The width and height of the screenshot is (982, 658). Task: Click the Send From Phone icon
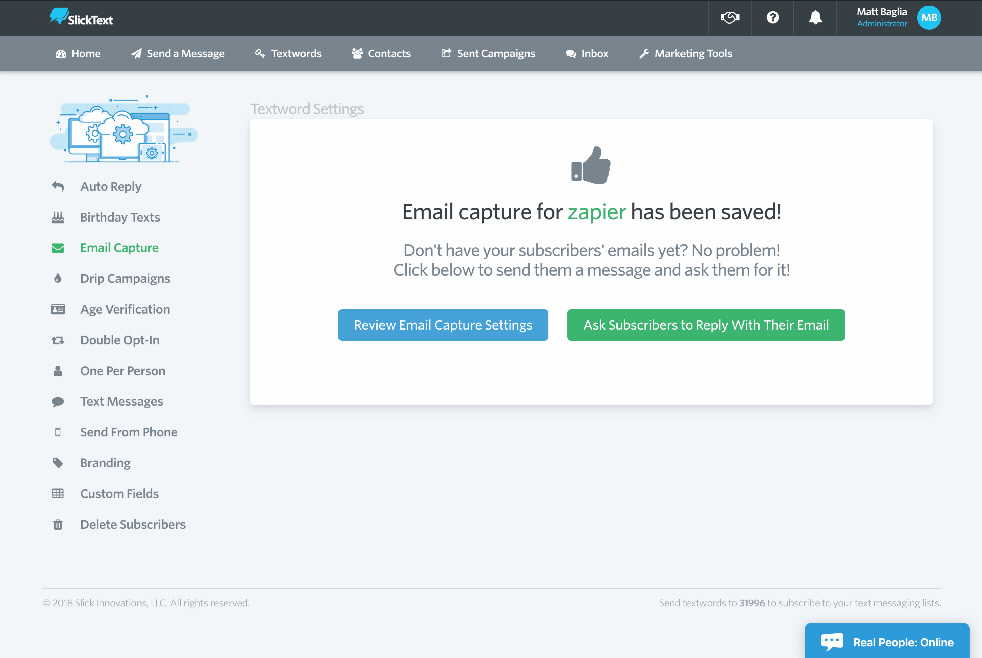coord(58,432)
